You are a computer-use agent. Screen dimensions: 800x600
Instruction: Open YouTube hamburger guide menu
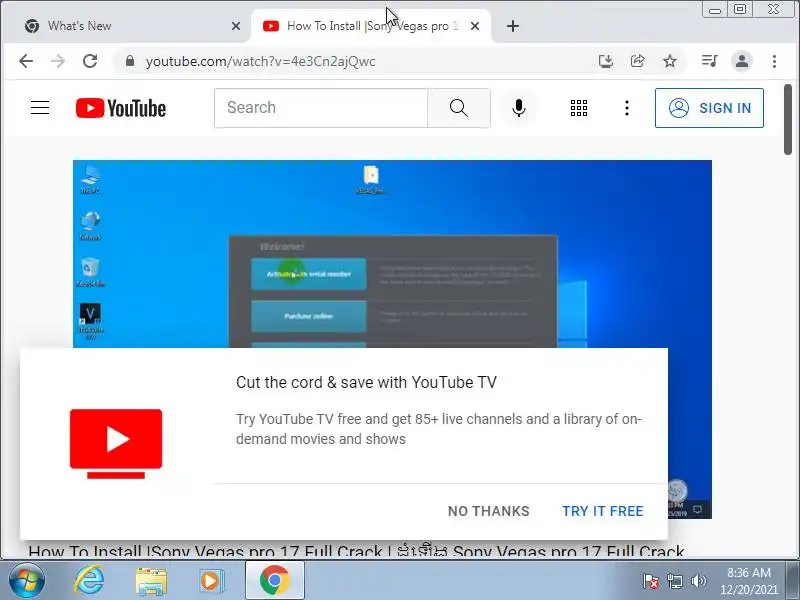click(x=40, y=108)
